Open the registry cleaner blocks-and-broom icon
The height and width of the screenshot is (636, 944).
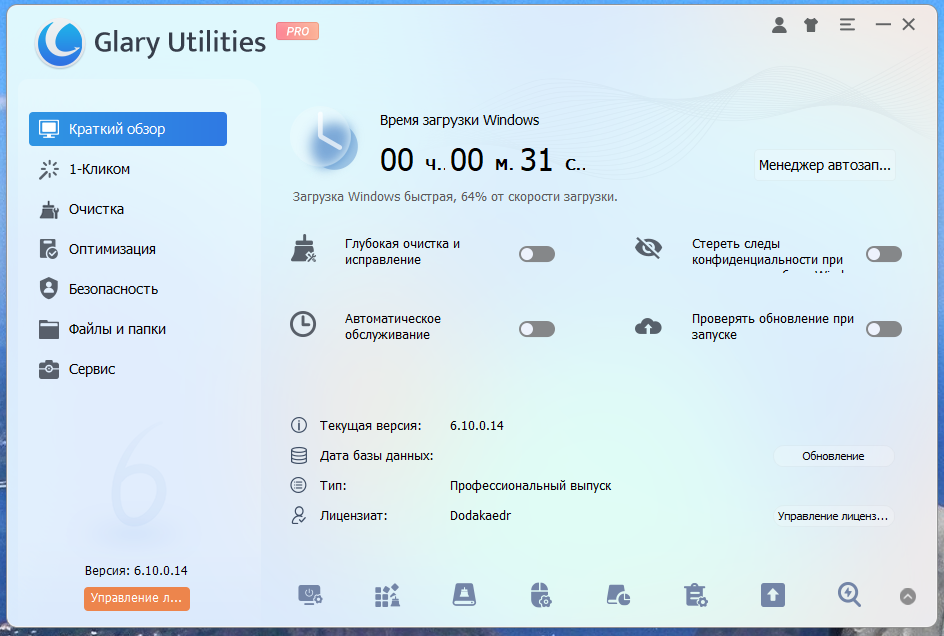[387, 595]
